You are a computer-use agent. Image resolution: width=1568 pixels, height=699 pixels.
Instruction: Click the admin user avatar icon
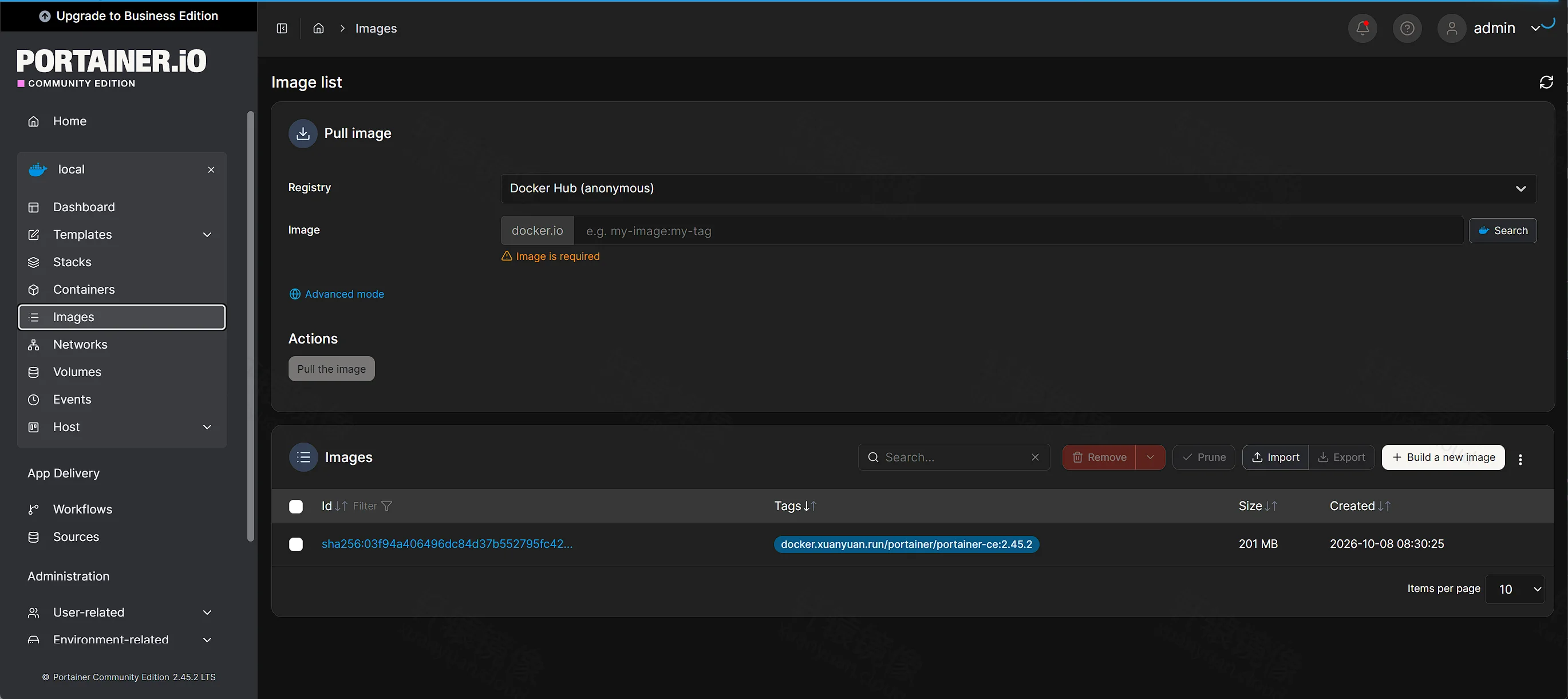1452,29
